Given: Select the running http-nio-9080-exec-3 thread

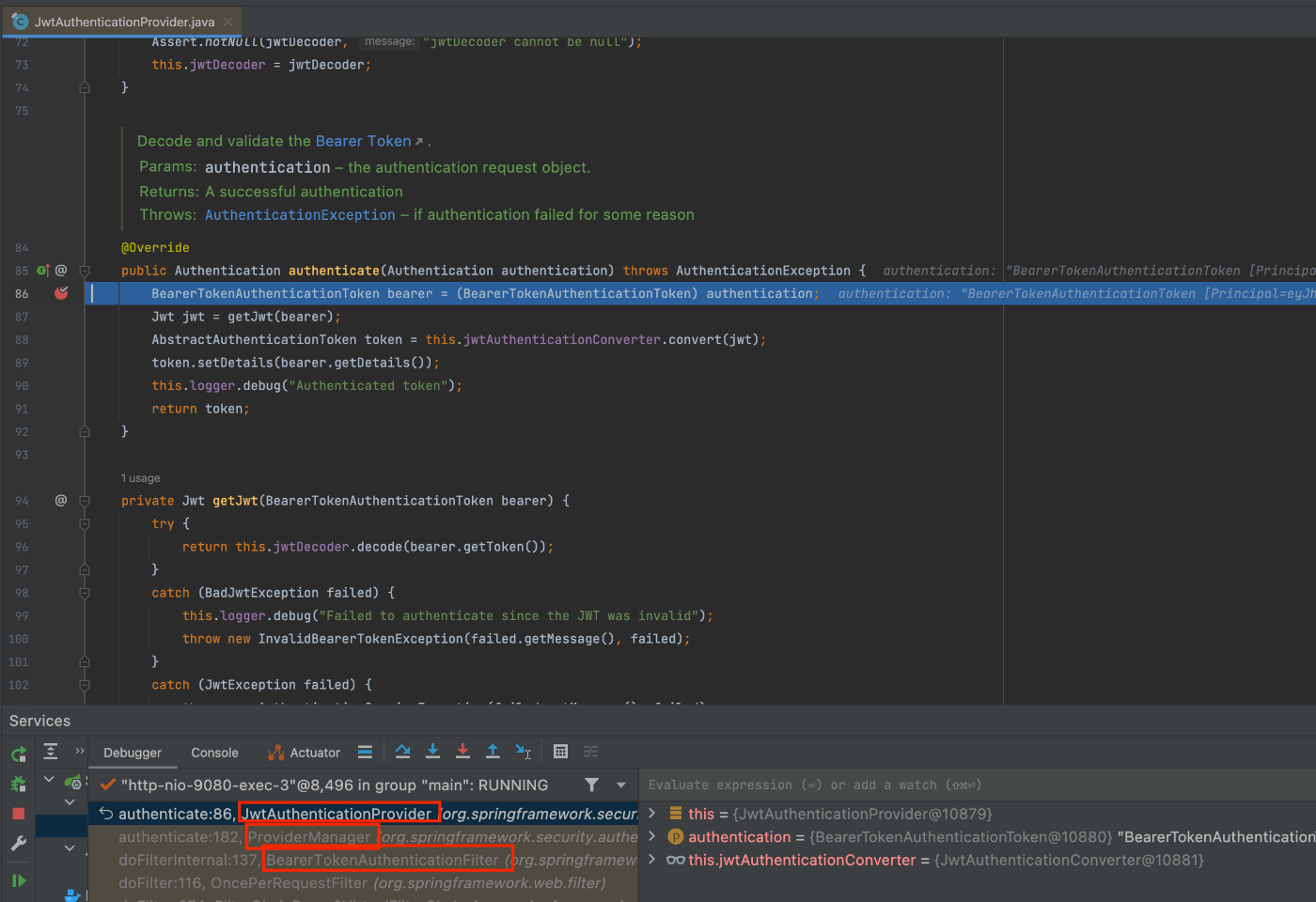Looking at the screenshot, I should 335,785.
